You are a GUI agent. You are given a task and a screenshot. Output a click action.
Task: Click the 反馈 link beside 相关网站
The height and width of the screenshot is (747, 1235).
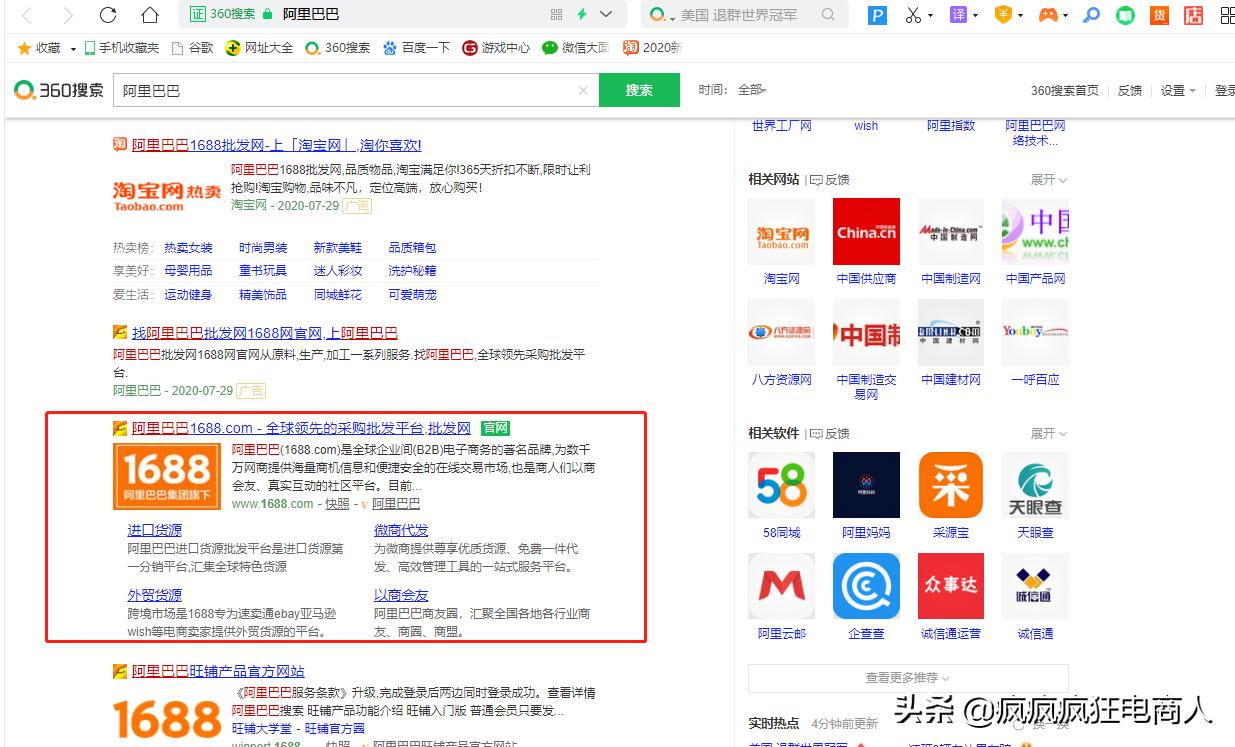[x=829, y=180]
